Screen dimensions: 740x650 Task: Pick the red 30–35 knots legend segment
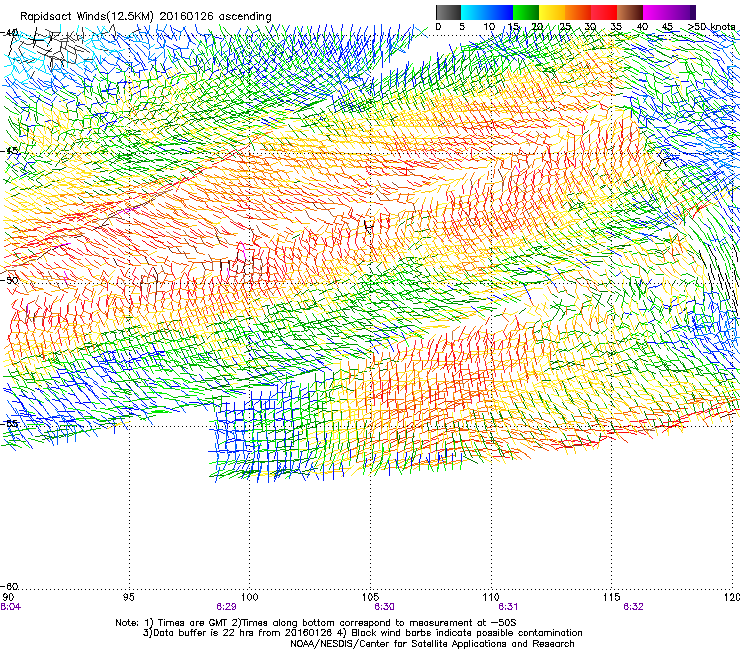604,12
